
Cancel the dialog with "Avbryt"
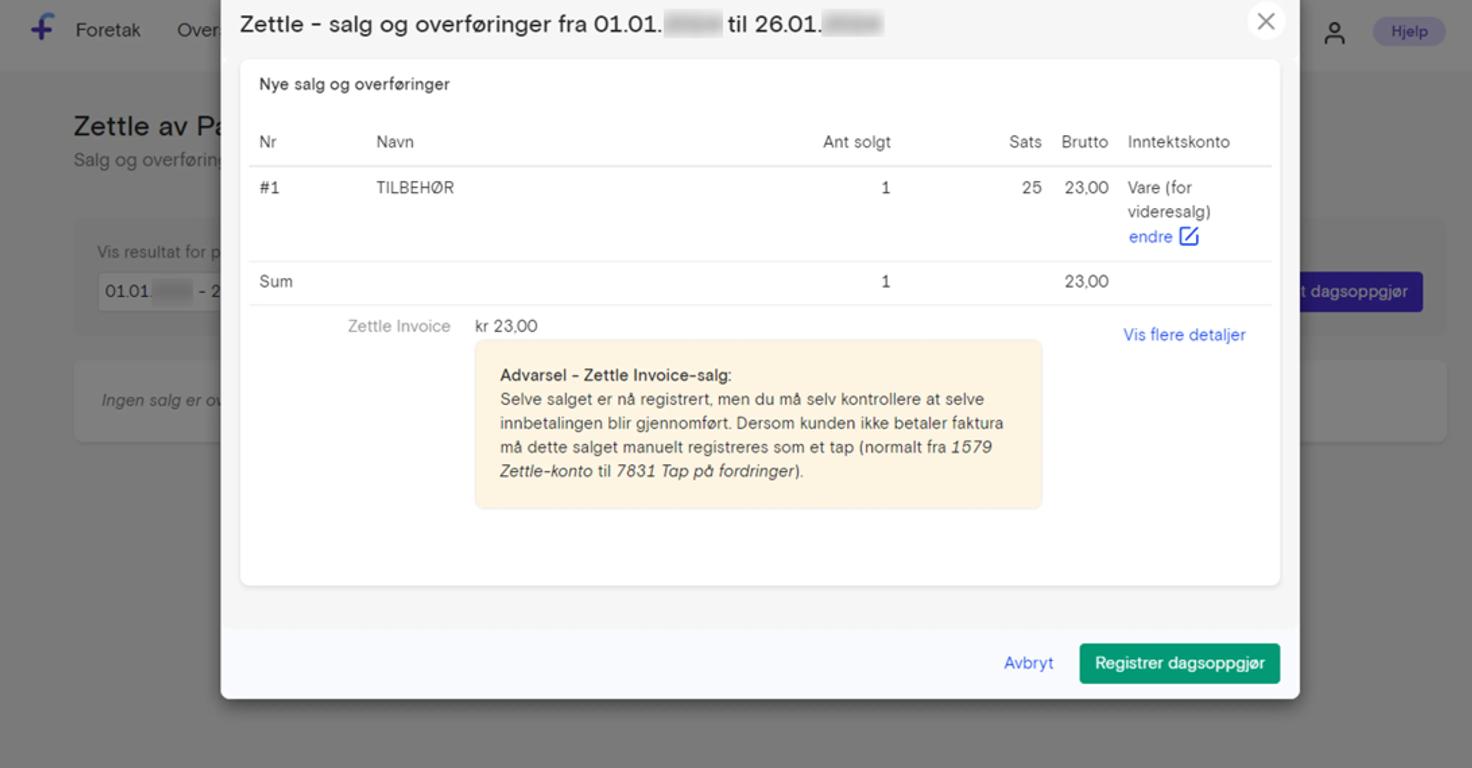[x=1028, y=662]
